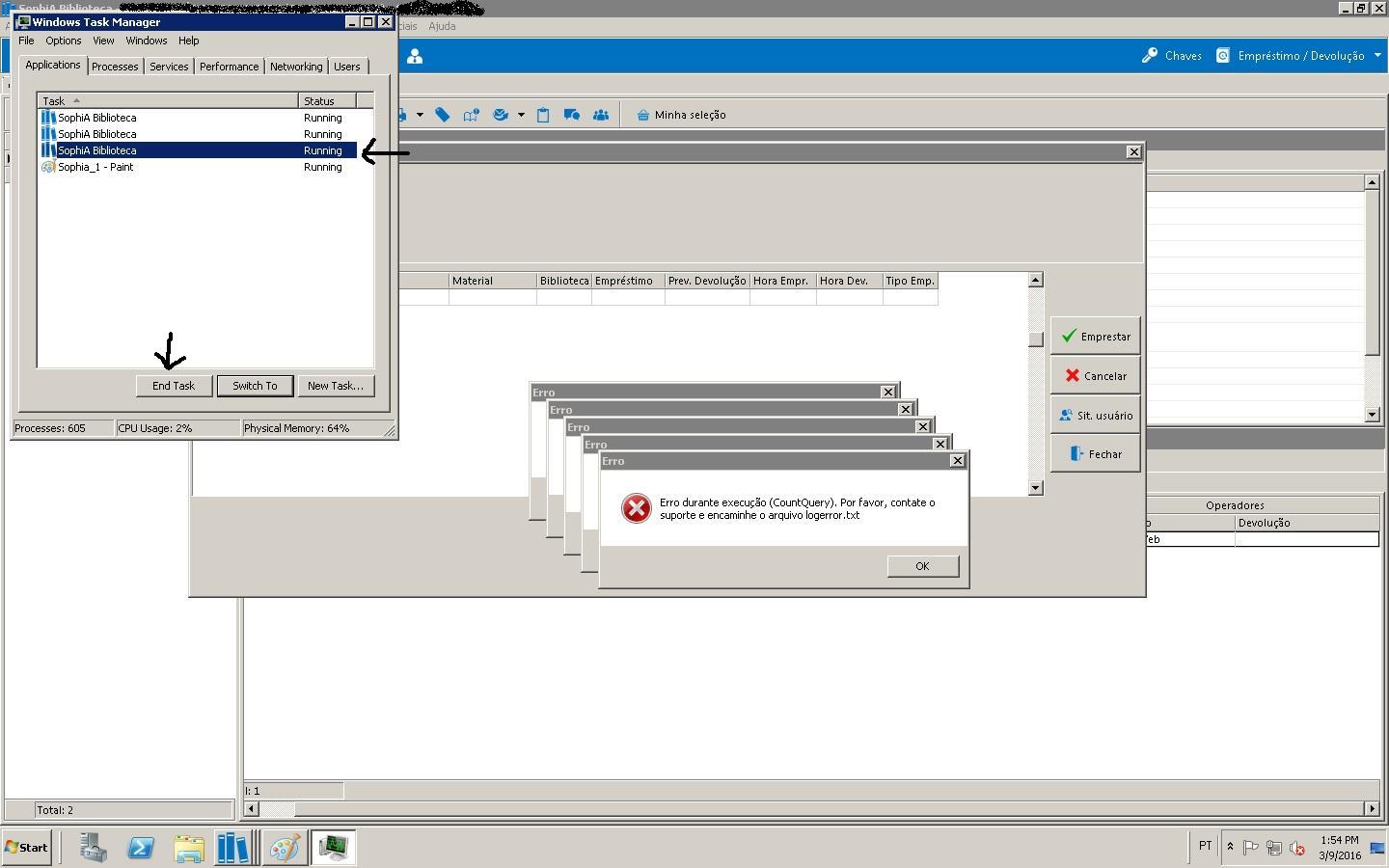This screenshot has width=1389, height=868.
Task: Open the Help menu in Task Manager
Action: [x=189, y=41]
